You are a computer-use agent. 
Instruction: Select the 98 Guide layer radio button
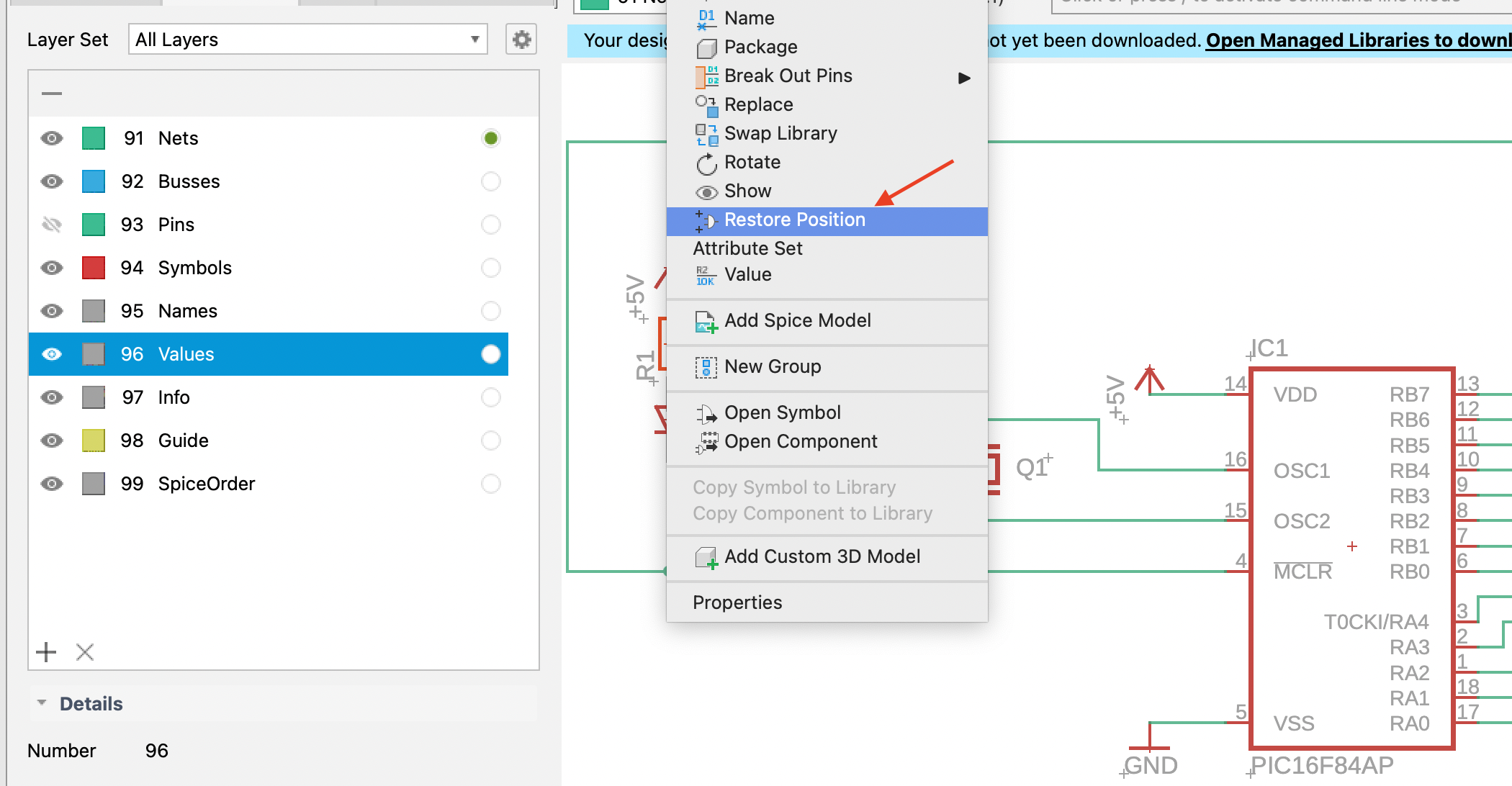coord(491,441)
